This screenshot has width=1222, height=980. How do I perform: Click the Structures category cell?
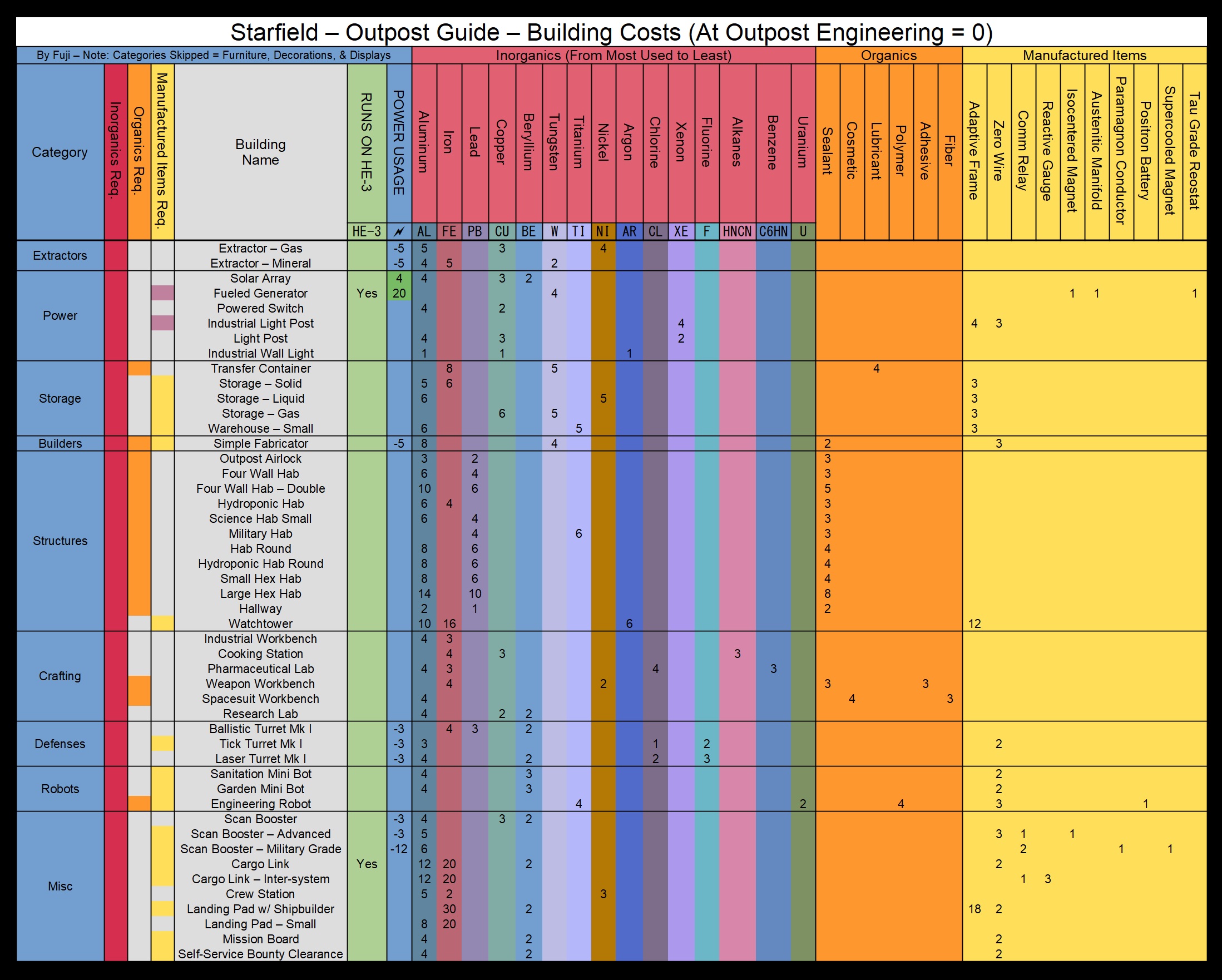pos(60,541)
